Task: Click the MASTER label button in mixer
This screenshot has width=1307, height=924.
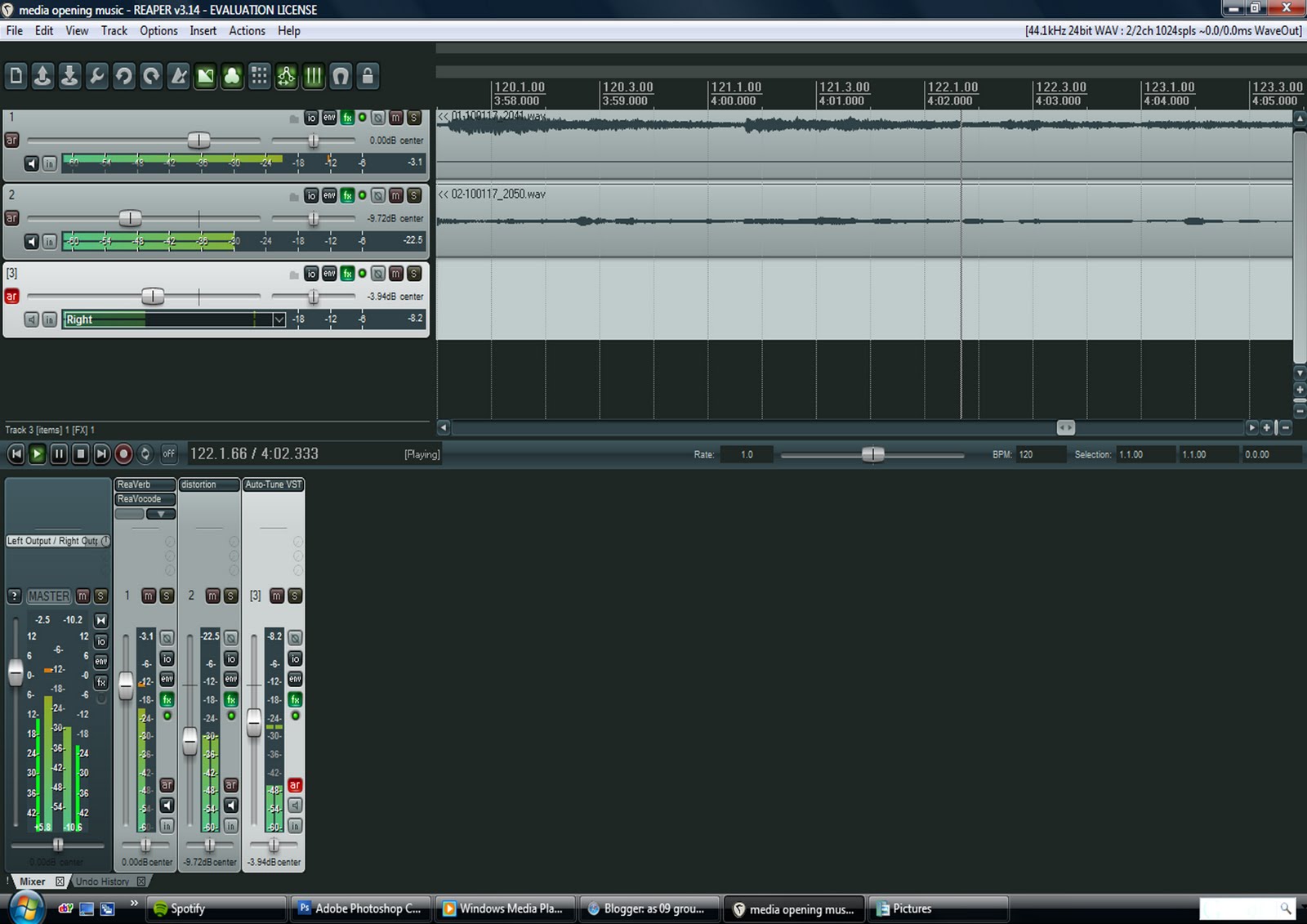Action: tap(49, 596)
